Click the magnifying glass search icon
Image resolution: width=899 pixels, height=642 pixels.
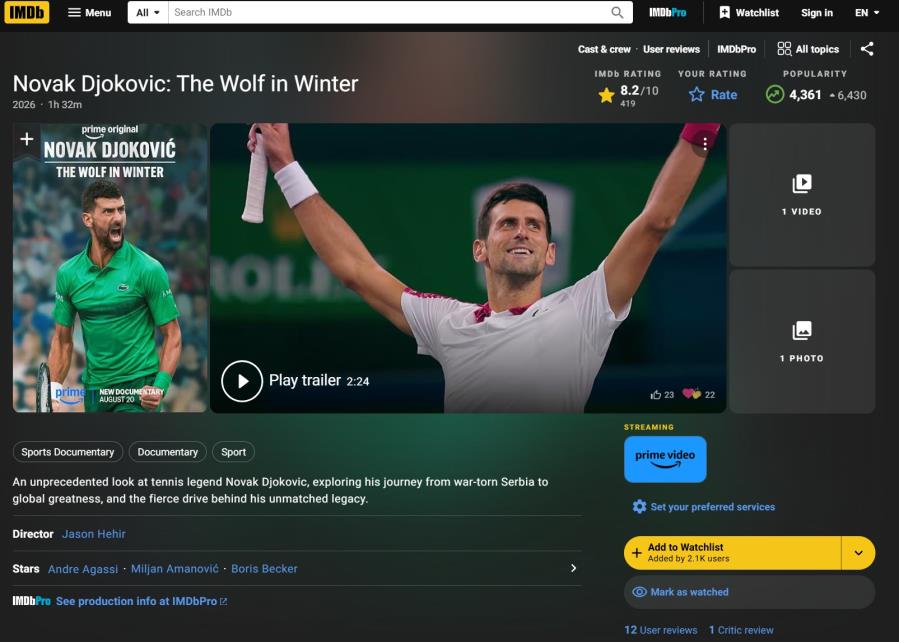point(617,13)
